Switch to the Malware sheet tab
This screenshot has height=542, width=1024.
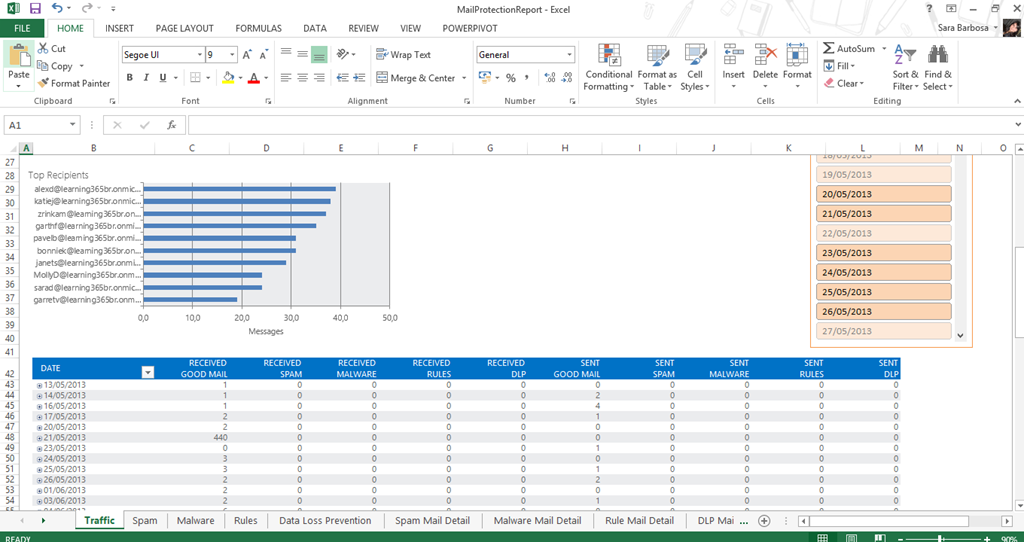pos(195,521)
